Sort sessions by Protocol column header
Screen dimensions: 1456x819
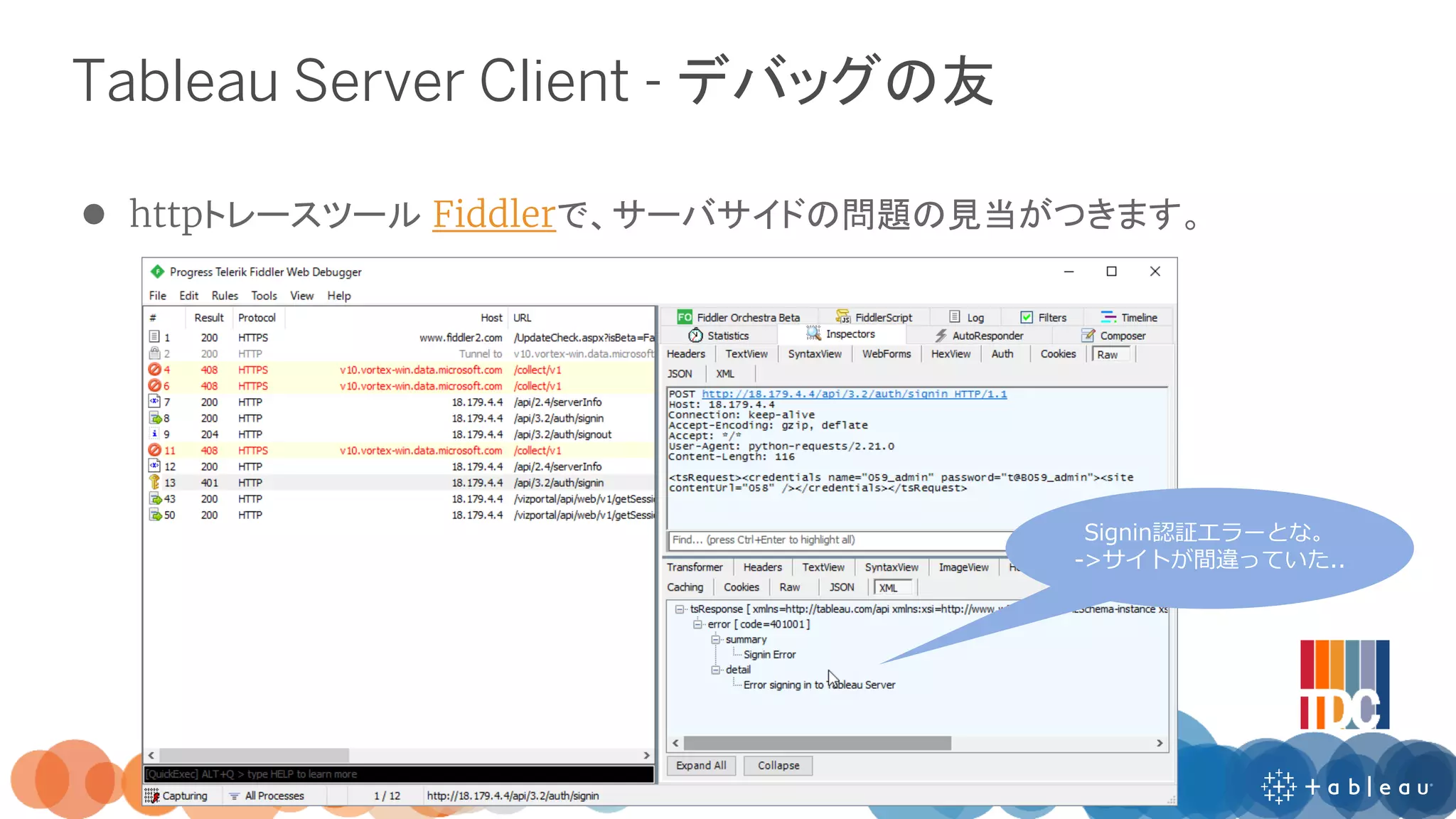(257, 318)
